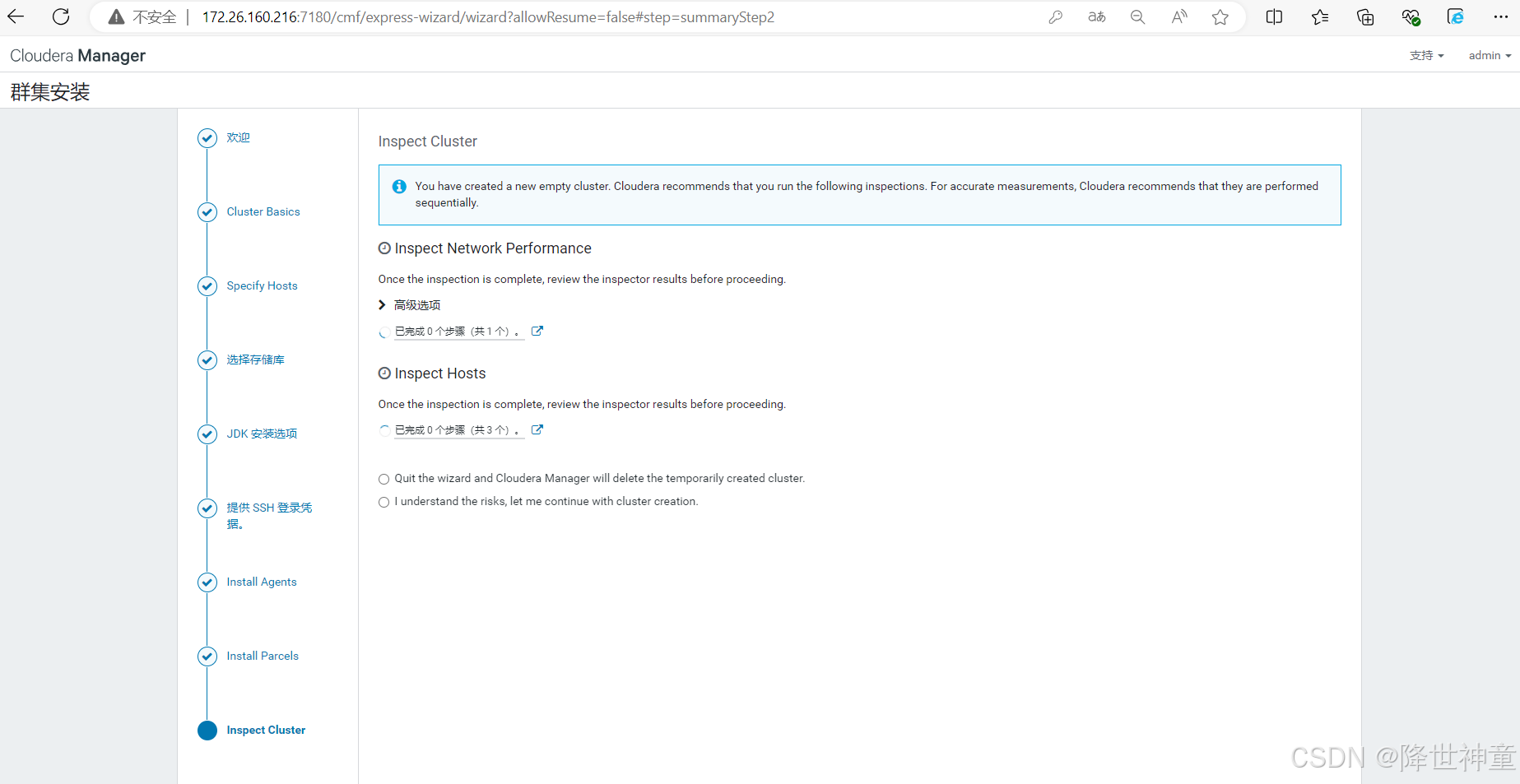Click the checkmark icon beside JDK 安装选项
Image resolution: width=1520 pixels, height=784 pixels.
(207, 434)
